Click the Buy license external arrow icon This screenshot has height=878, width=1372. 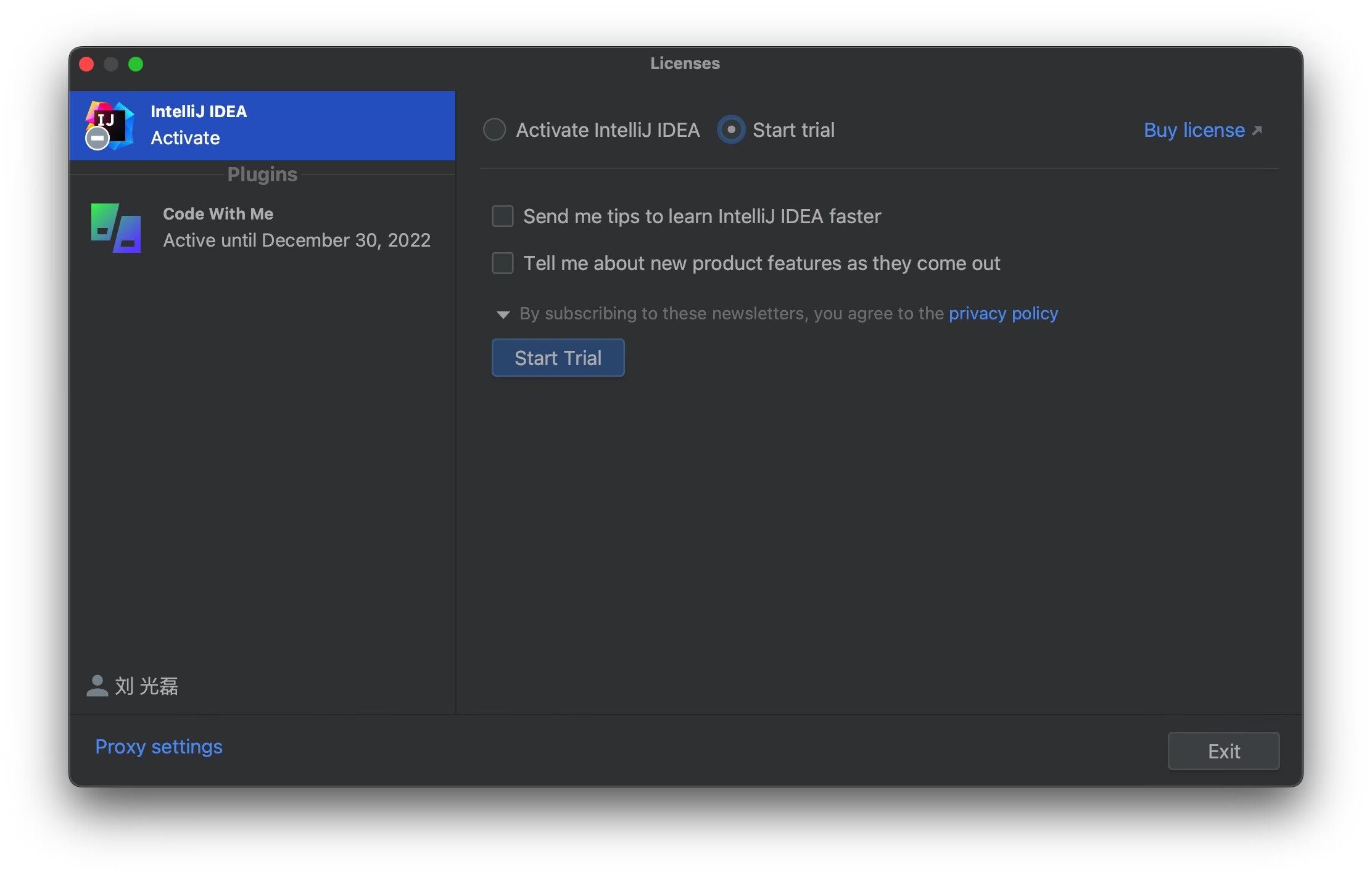(1257, 130)
